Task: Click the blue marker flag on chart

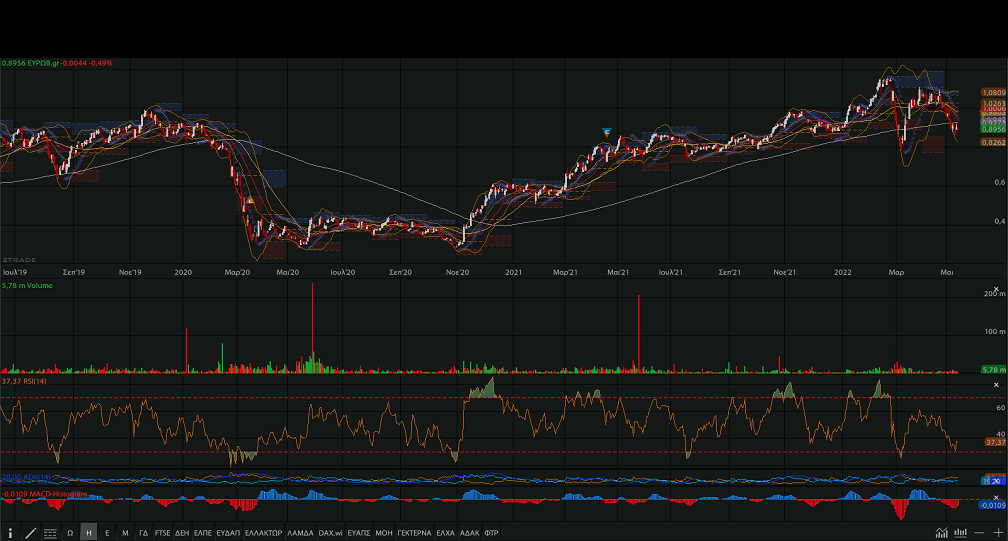Action: [606, 132]
